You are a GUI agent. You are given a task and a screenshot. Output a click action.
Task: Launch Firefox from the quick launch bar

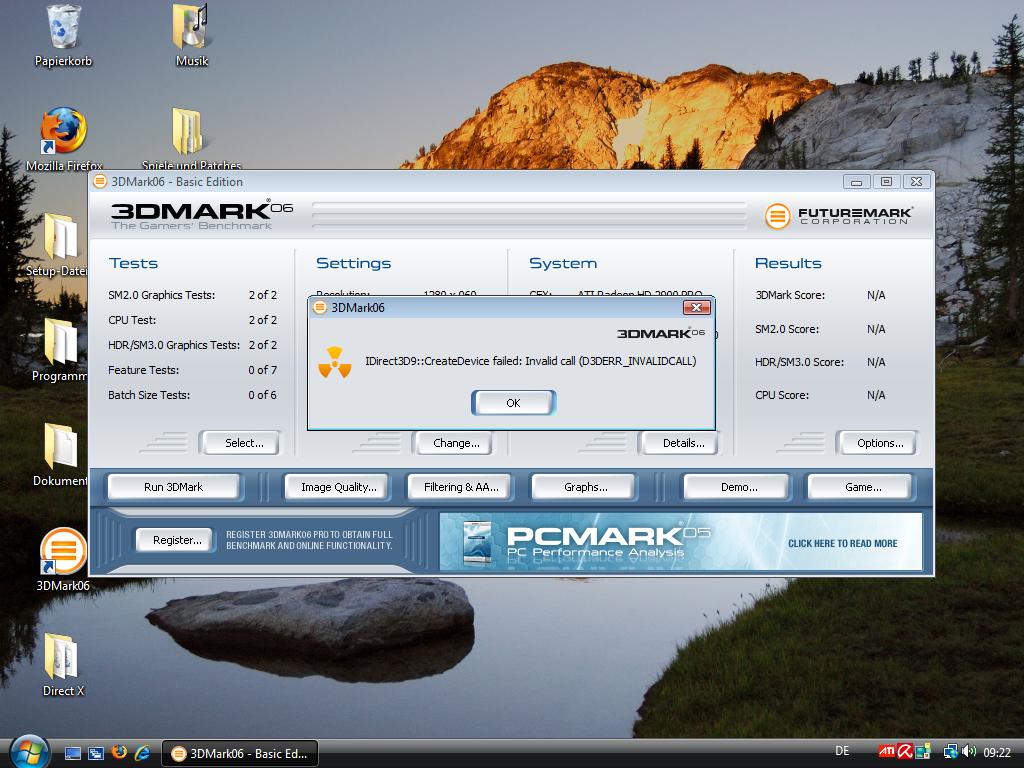119,753
